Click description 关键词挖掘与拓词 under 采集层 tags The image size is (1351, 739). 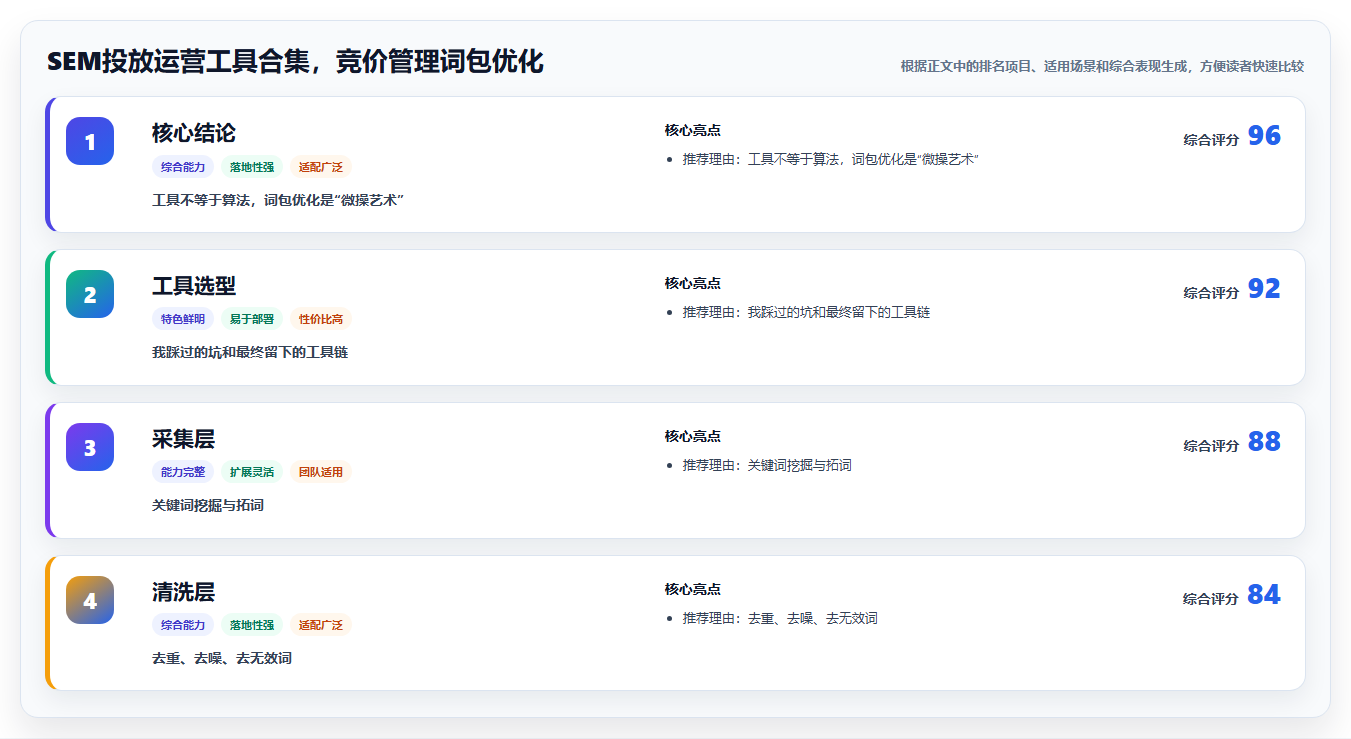[208, 506]
